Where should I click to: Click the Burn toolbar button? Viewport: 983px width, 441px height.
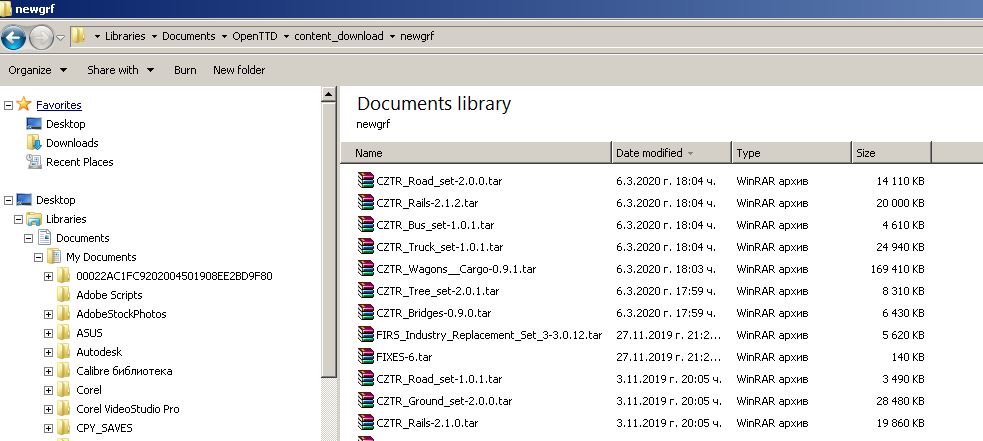point(185,70)
